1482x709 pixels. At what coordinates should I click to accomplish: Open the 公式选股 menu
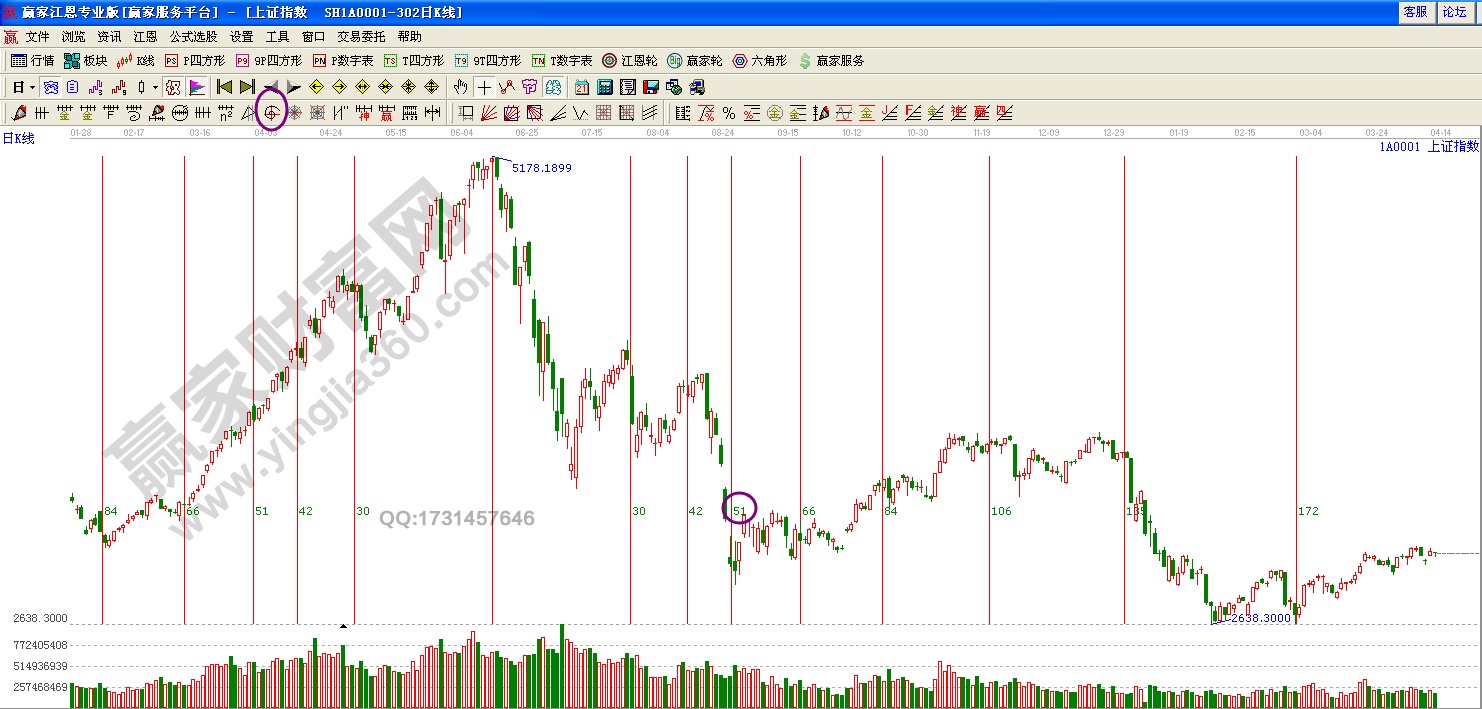tap(193, 36)
